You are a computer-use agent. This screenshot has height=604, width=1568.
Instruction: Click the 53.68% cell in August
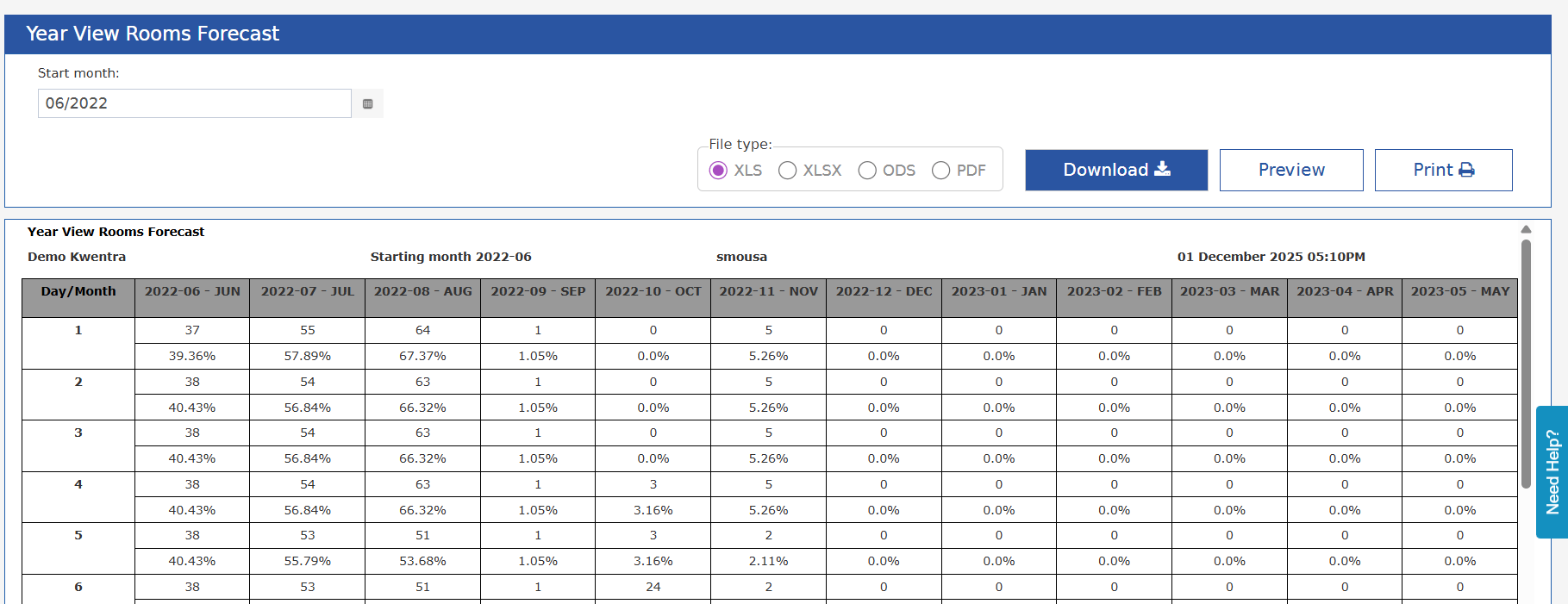422,561
